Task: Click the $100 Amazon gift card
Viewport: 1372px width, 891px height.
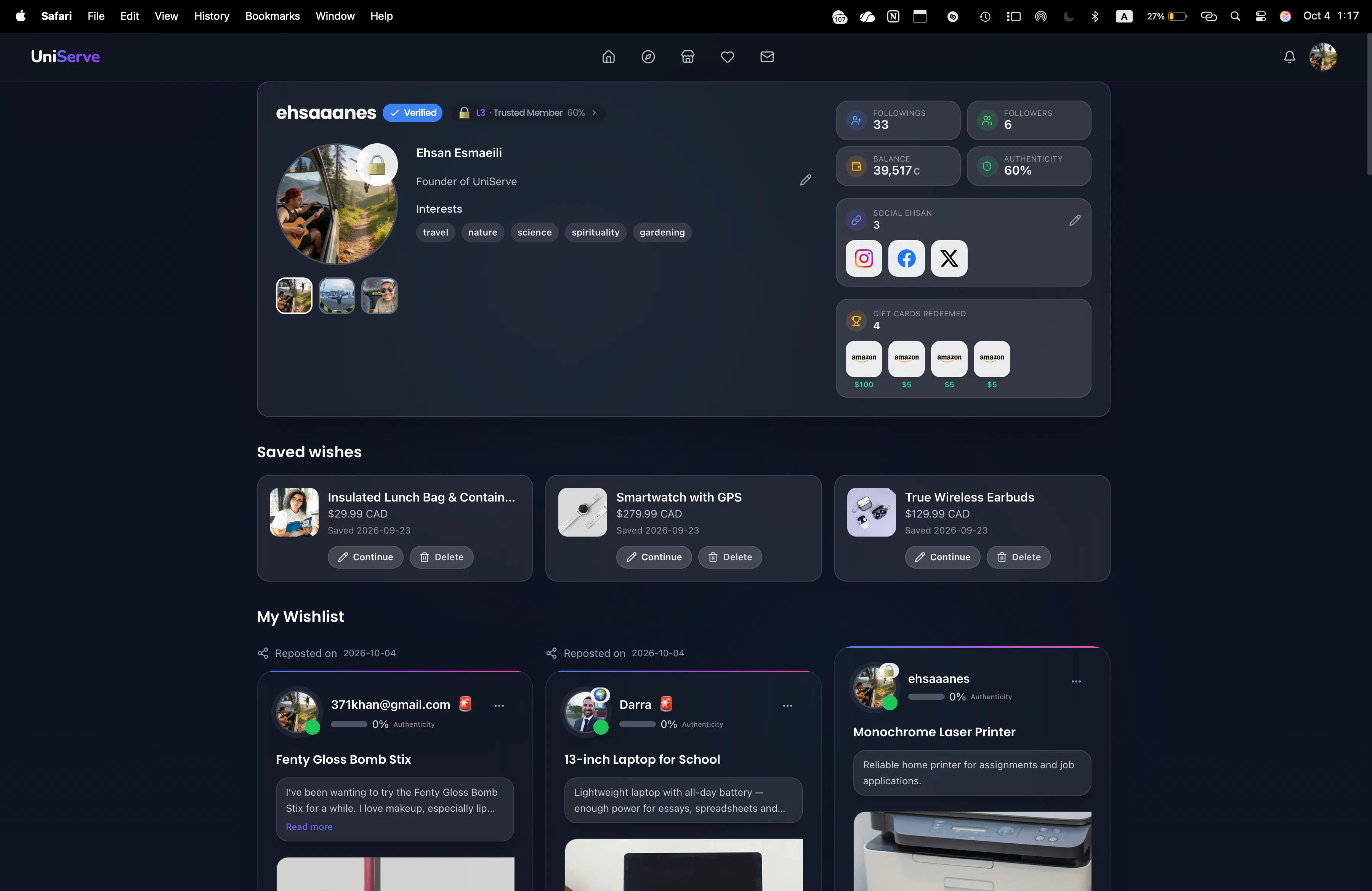Action: pyautogui.click(x=864, y=359)
